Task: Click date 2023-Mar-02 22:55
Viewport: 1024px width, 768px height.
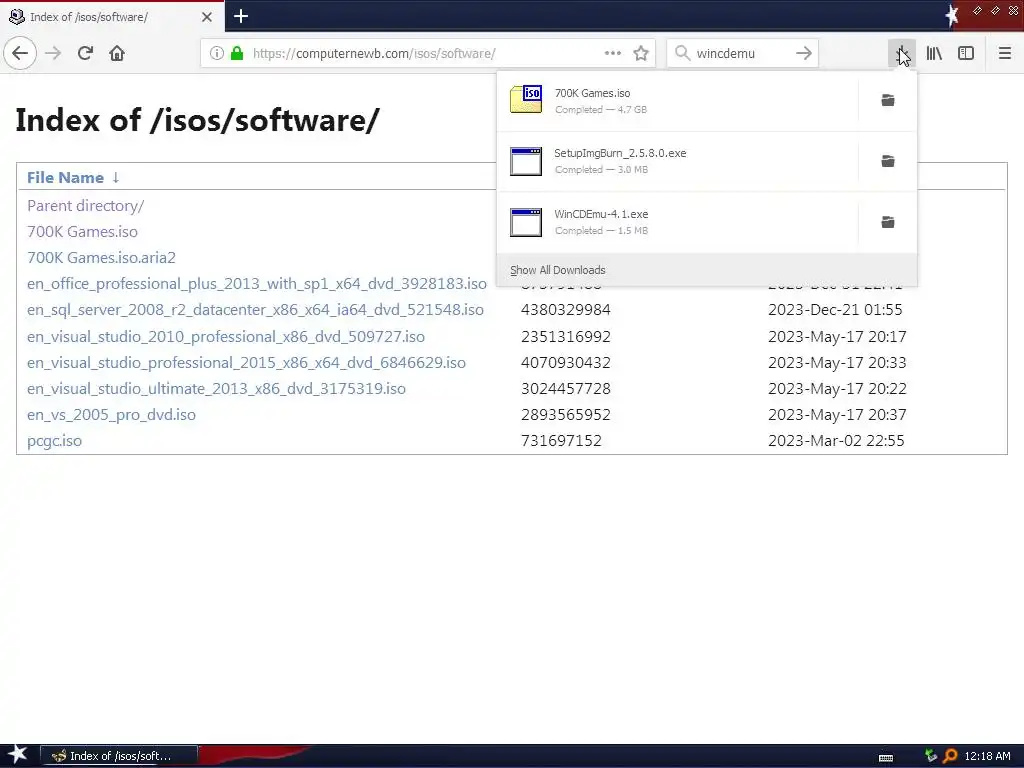Action: click(836, 441)
